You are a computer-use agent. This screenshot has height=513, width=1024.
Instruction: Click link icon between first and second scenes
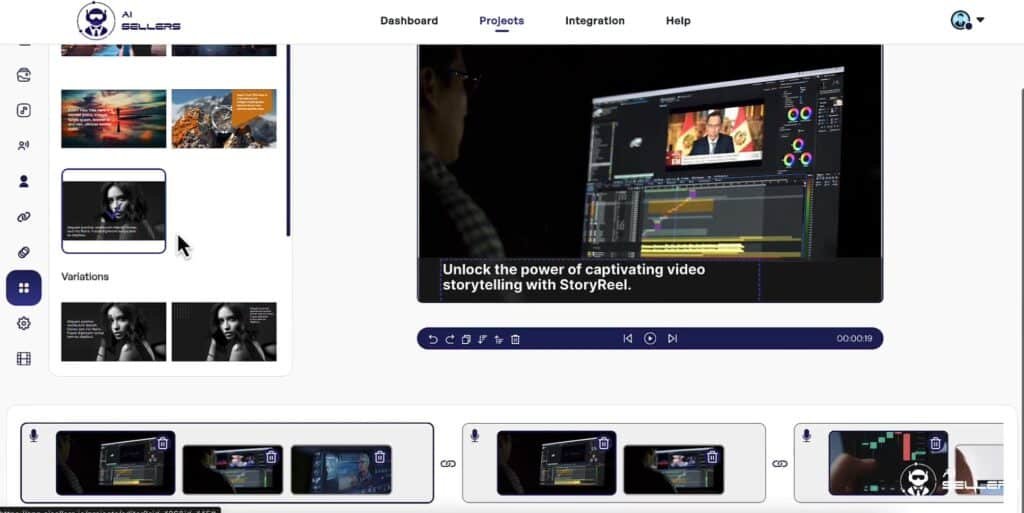[x=448, y=464]
